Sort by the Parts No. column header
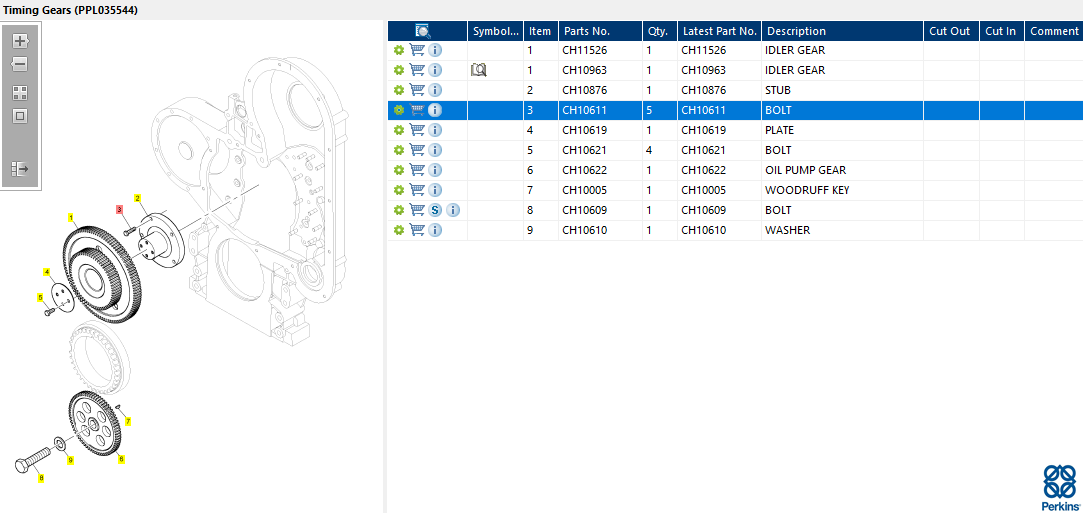 click(x=600, y=31)
